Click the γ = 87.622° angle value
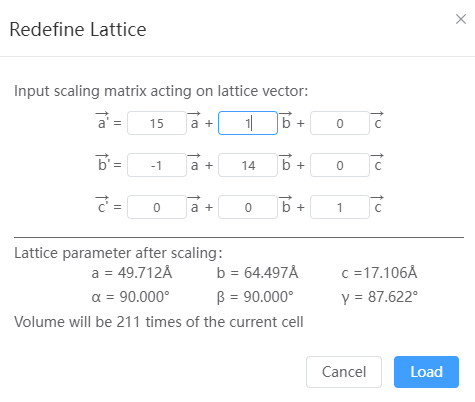The image size is (475, 402). (x=379, y=297)
